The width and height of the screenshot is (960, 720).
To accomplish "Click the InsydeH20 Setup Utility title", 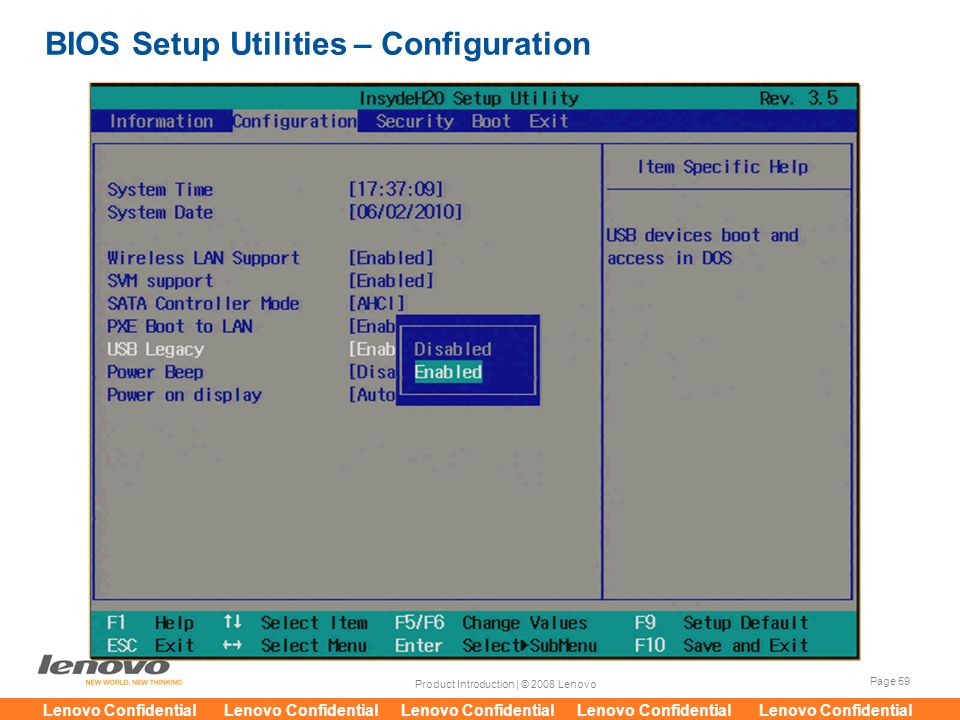I will click(x=468, y=98).
